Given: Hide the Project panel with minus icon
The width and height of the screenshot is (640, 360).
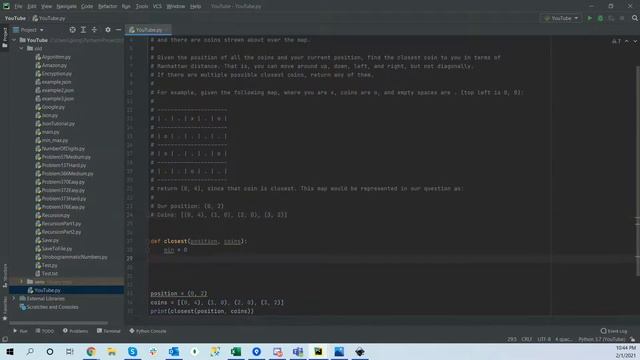Looking at the screenshot, I should coord(118,30).
